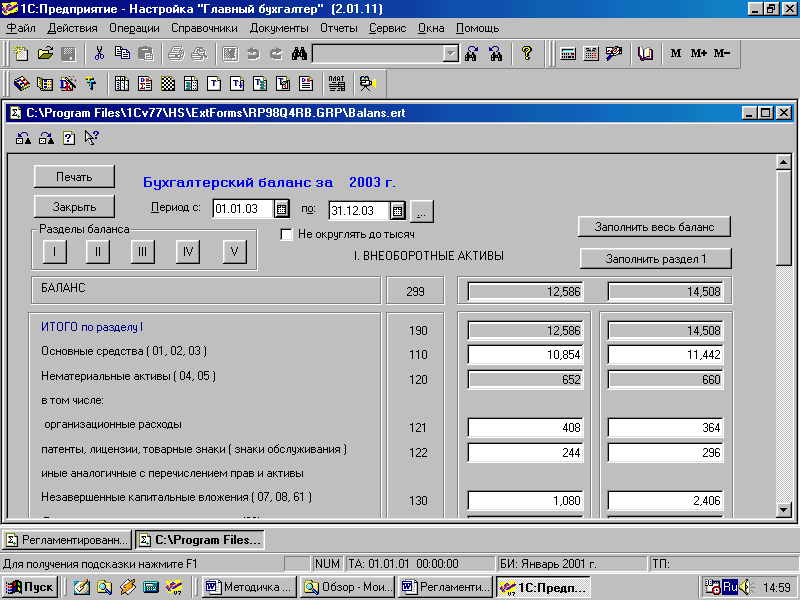This screenshot has width=800, height=600.
Task: Click 'ИТОГО по разделу I' label
Action: (92, 327)
